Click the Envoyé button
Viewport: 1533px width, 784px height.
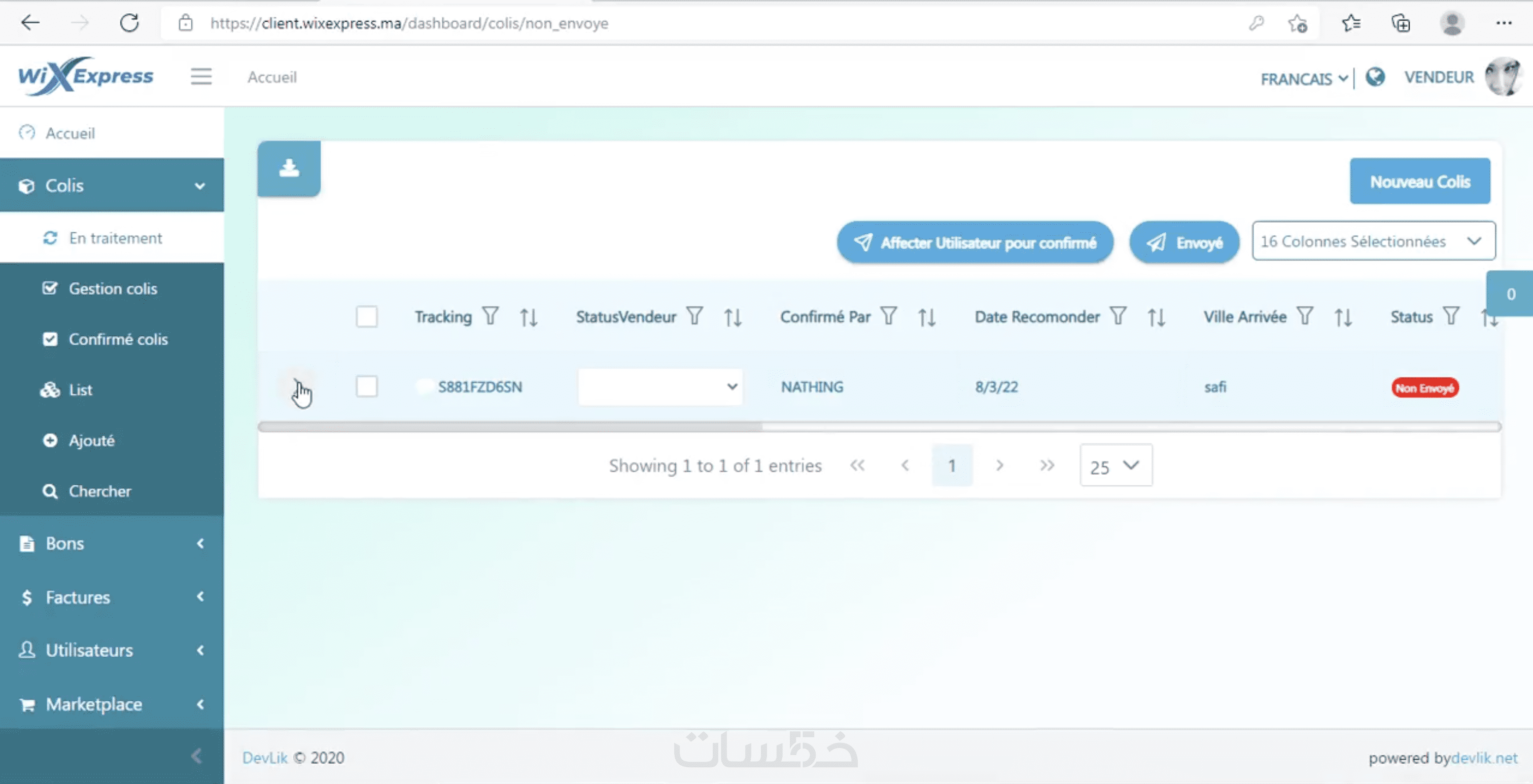point(1183,242)
